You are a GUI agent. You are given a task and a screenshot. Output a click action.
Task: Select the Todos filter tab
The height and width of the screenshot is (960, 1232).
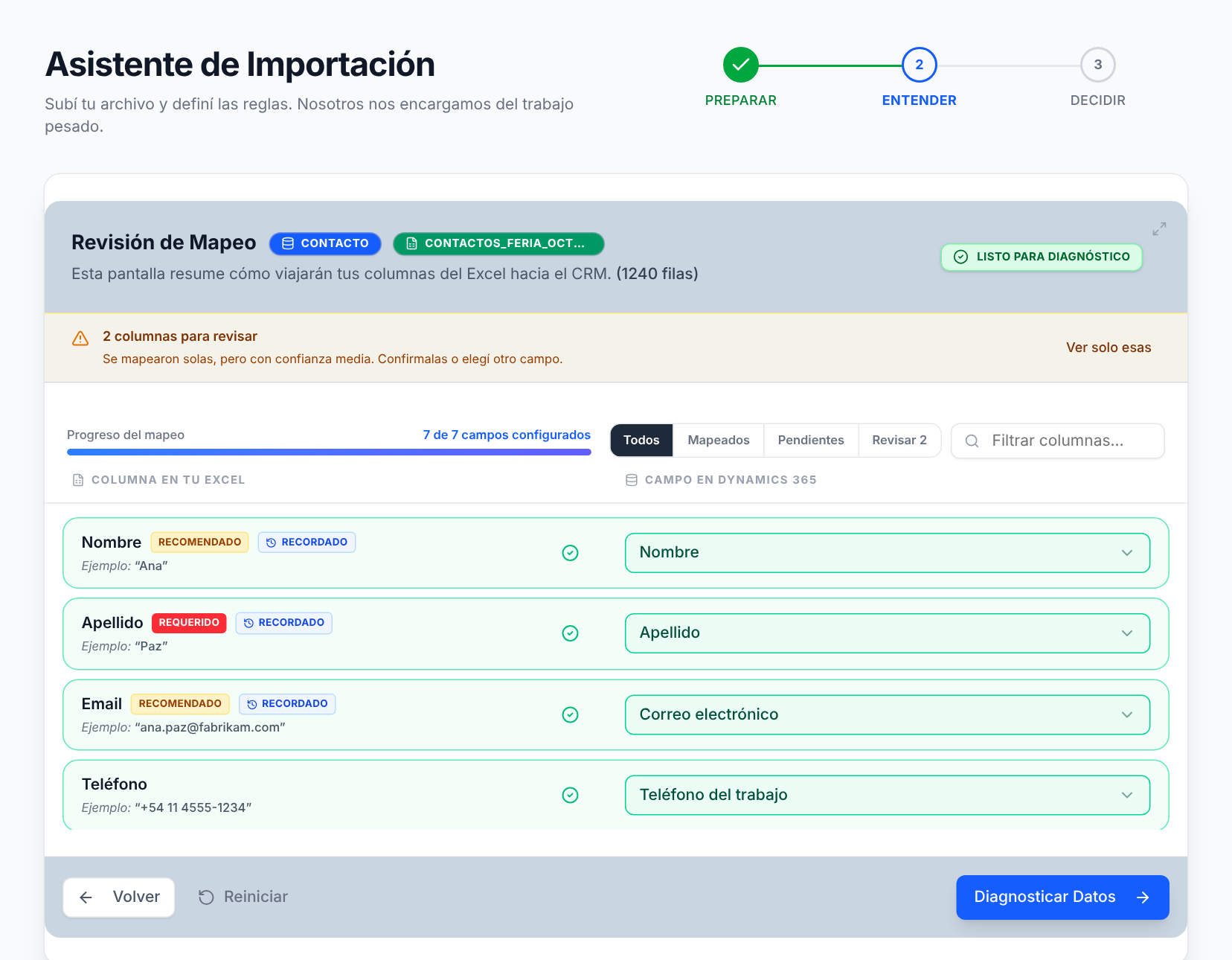pos(641,441)
